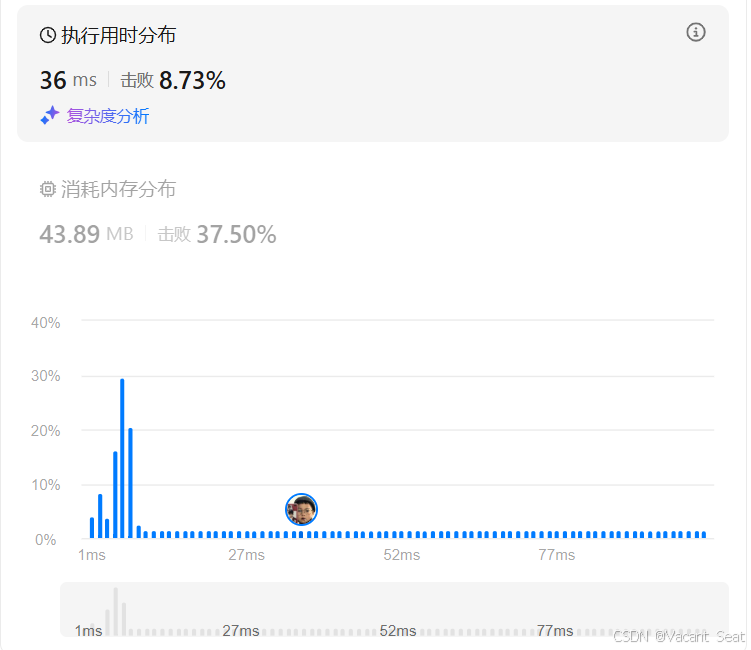
Task: Click the chip icon beside 消耗内存分布
Action: [47, 189]
